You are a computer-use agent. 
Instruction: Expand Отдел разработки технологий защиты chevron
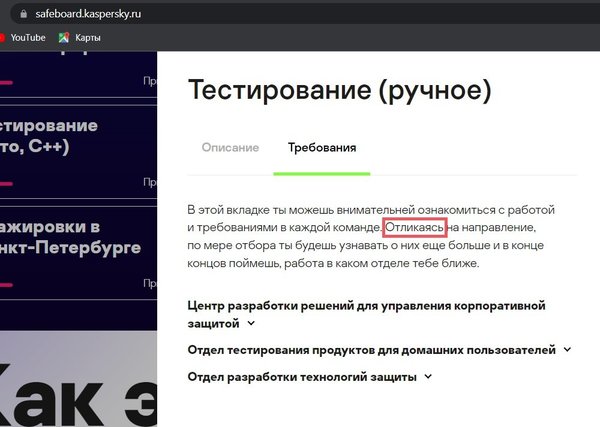[428, 376]
